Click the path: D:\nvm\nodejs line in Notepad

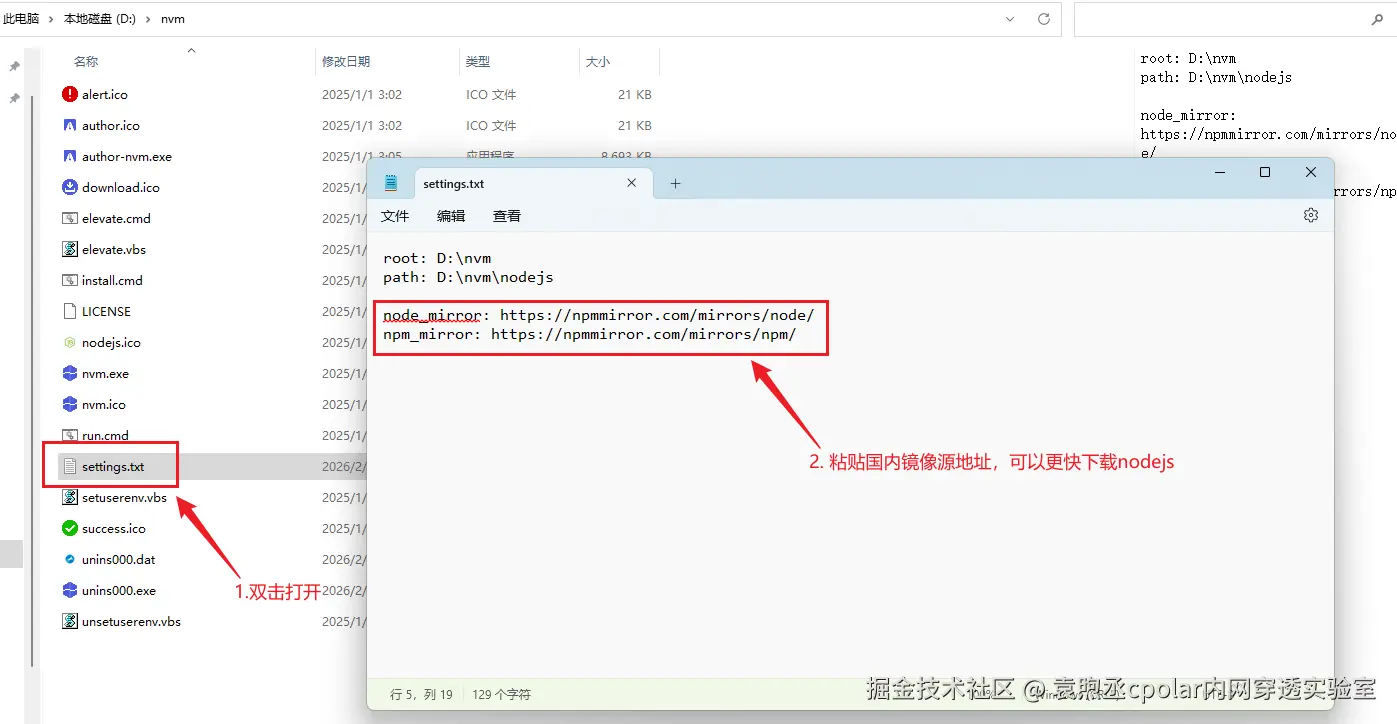[x=468, y=277]
